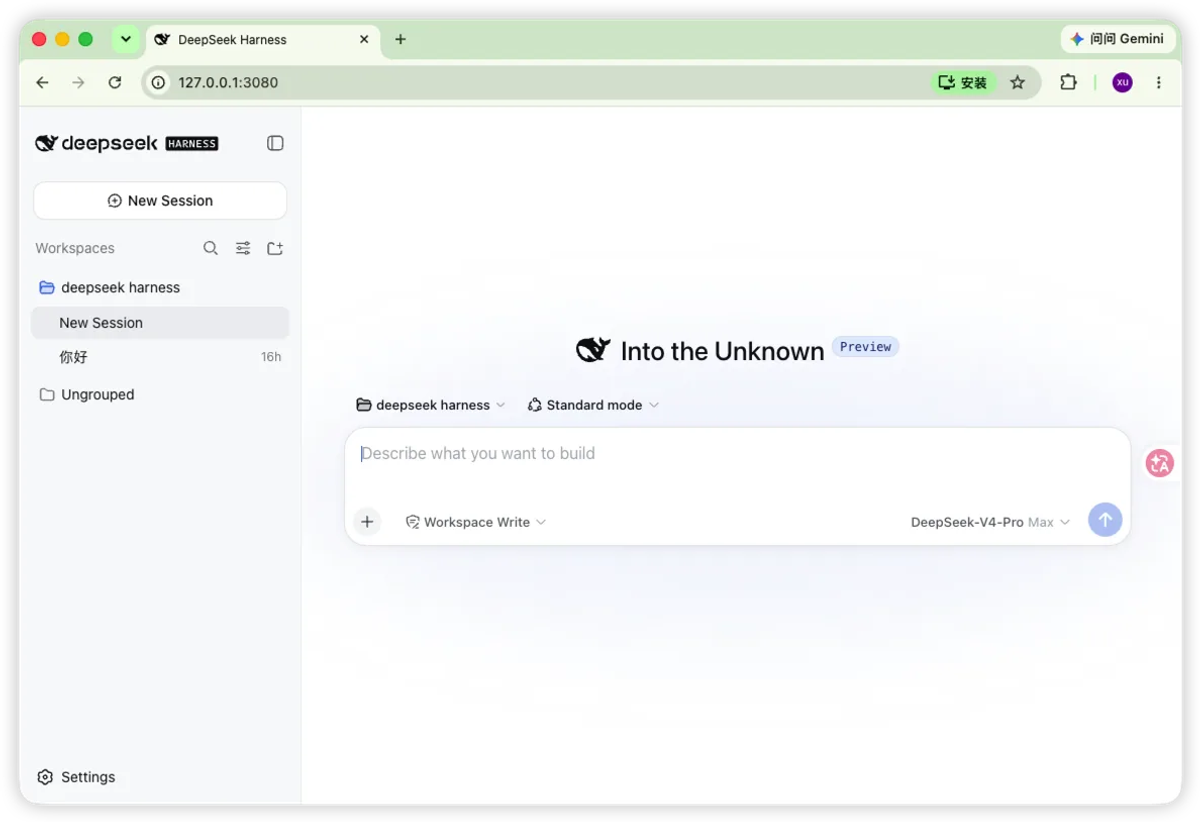Select the deepseek harness workspace folder
Viewport: 1200px width, 822px height.
click(x=160, y=287)
